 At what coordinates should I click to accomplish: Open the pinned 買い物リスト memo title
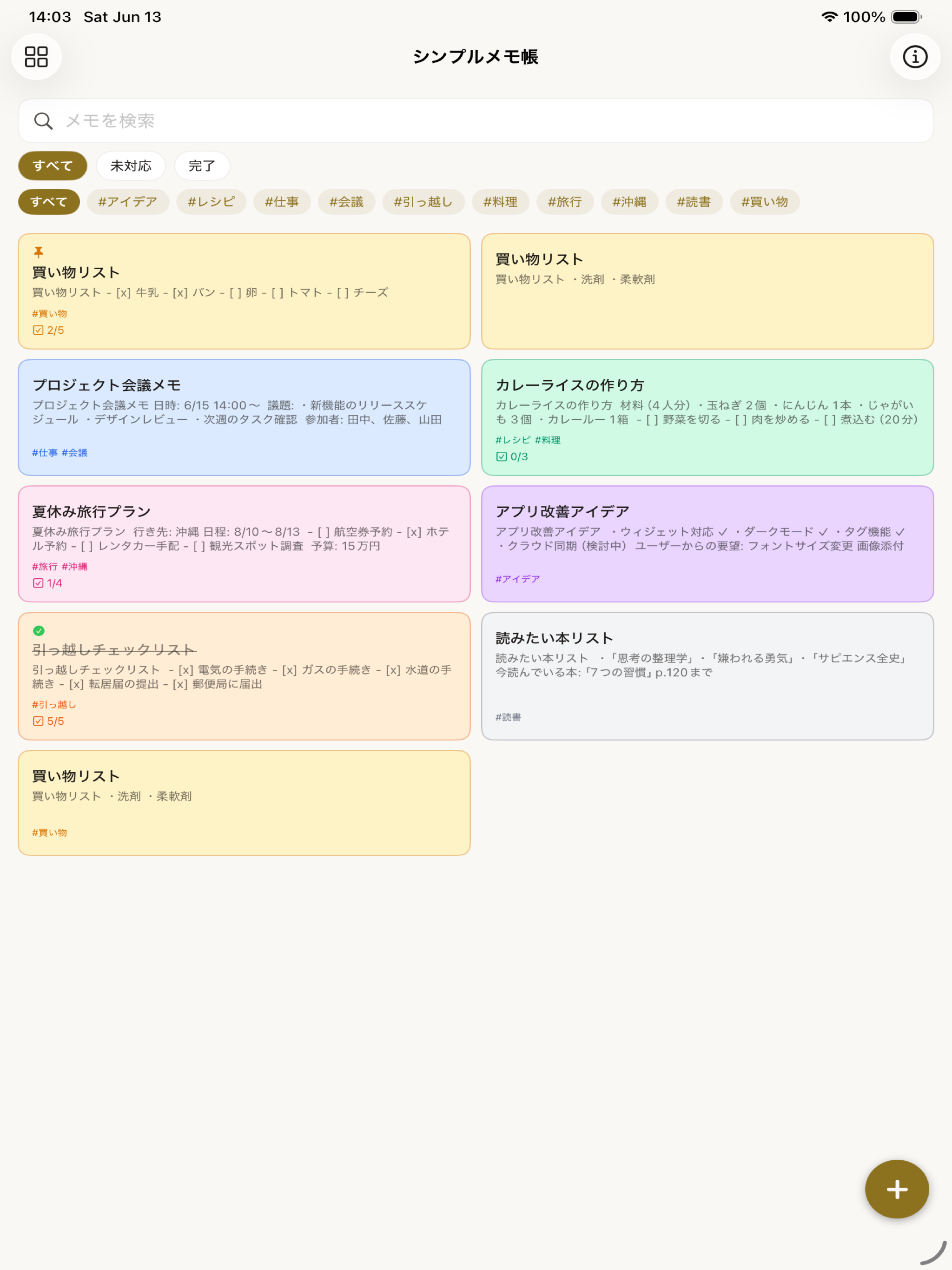coord(76,272)
